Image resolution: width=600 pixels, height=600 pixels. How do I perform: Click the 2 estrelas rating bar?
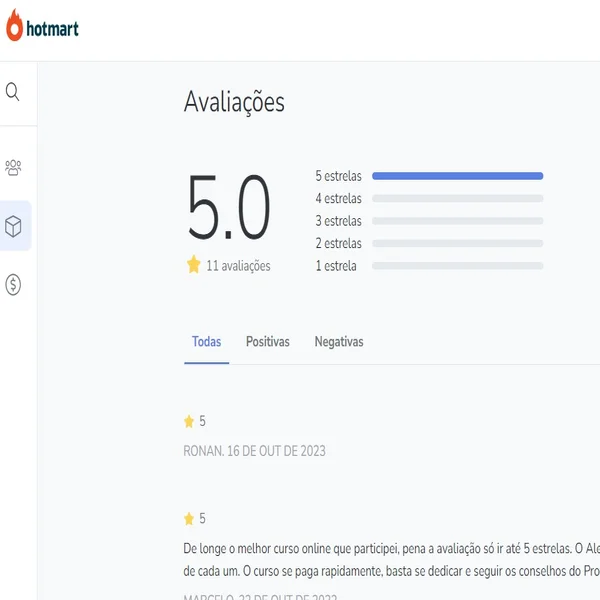(x=458, y=243)
